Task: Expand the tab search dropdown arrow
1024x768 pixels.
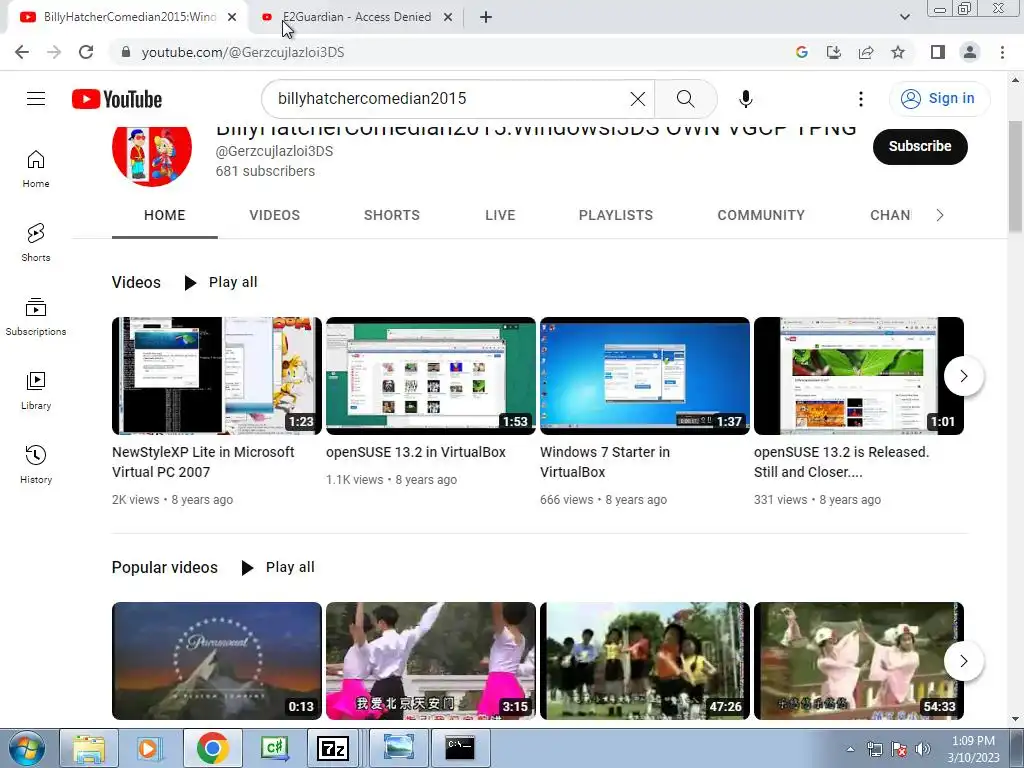Action: 904,17
